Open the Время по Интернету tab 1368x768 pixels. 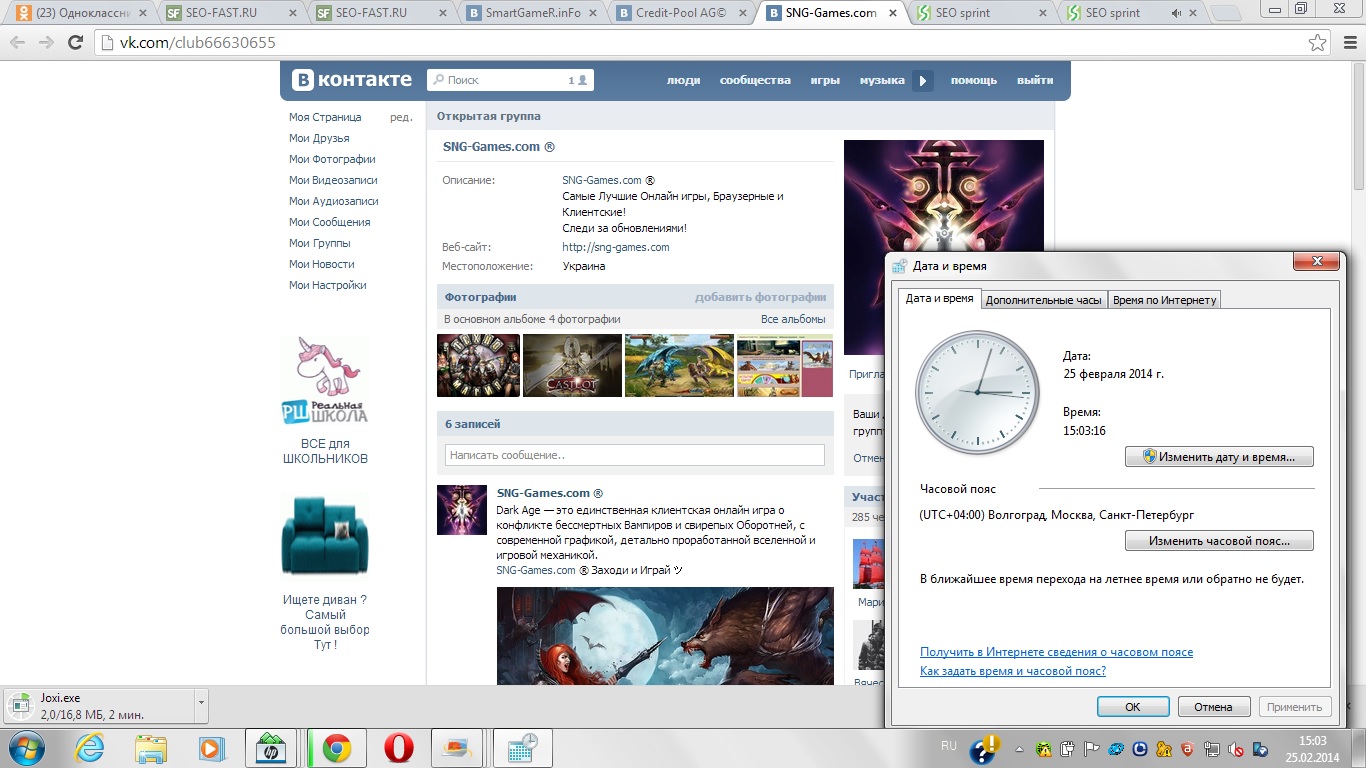(x=1164, y=300)
